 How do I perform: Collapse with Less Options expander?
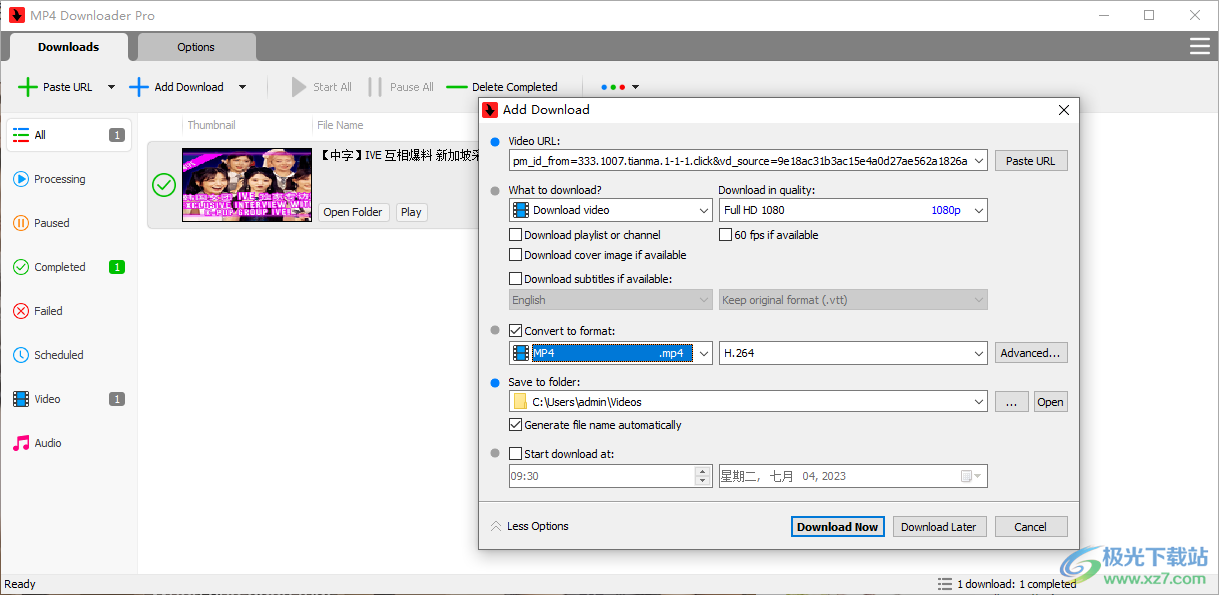(529, 527)
